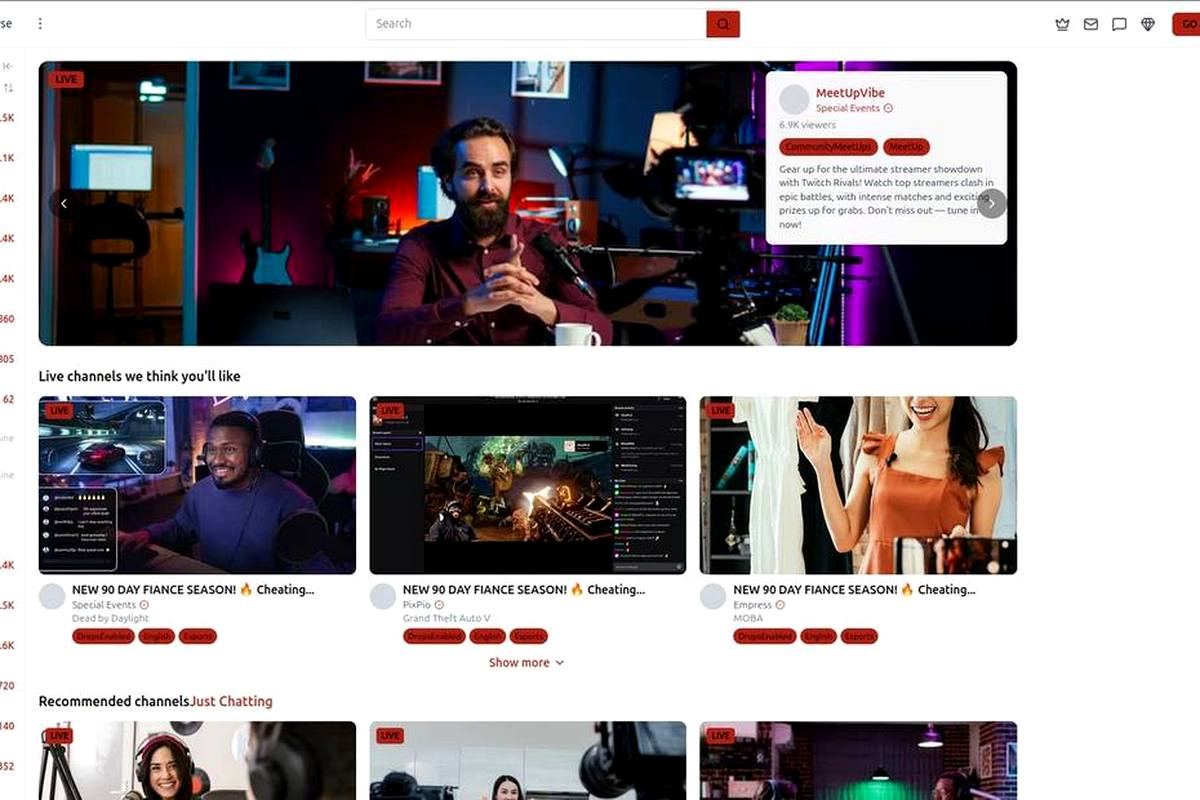Viewport: 1200px width, 800px height.
Task: Open the inbox envelope icon
Action: 1091,24
